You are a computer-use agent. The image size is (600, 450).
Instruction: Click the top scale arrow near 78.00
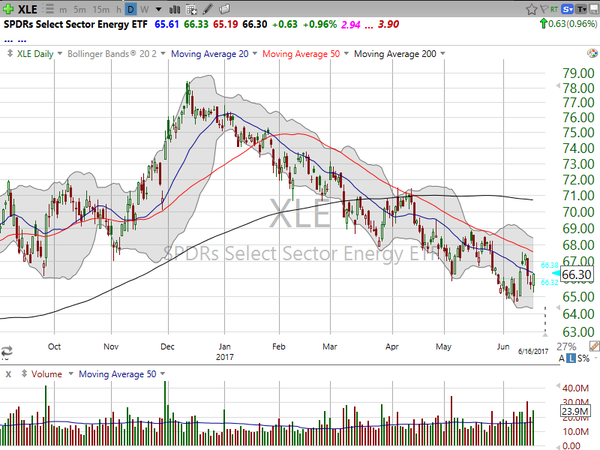tap(558, 86)
